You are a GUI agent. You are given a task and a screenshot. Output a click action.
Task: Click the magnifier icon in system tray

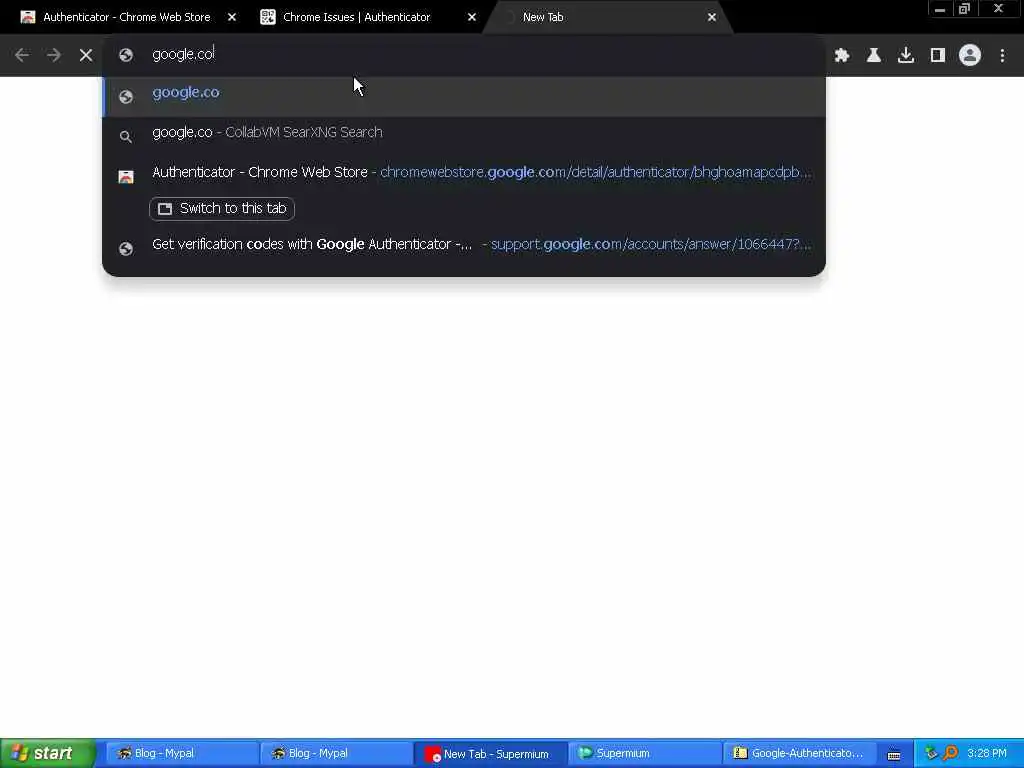[x=950, y=753]
